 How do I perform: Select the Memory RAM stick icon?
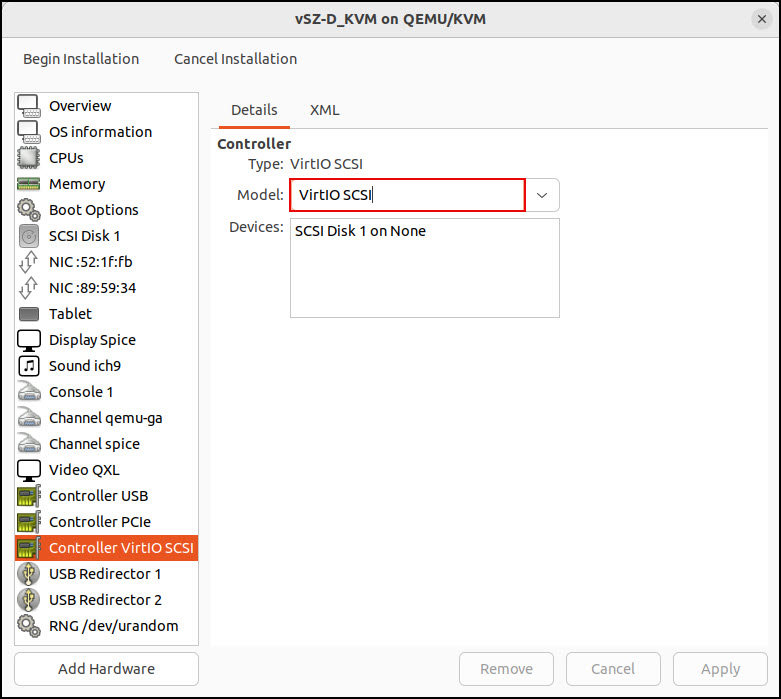click(x=29, y=184)
